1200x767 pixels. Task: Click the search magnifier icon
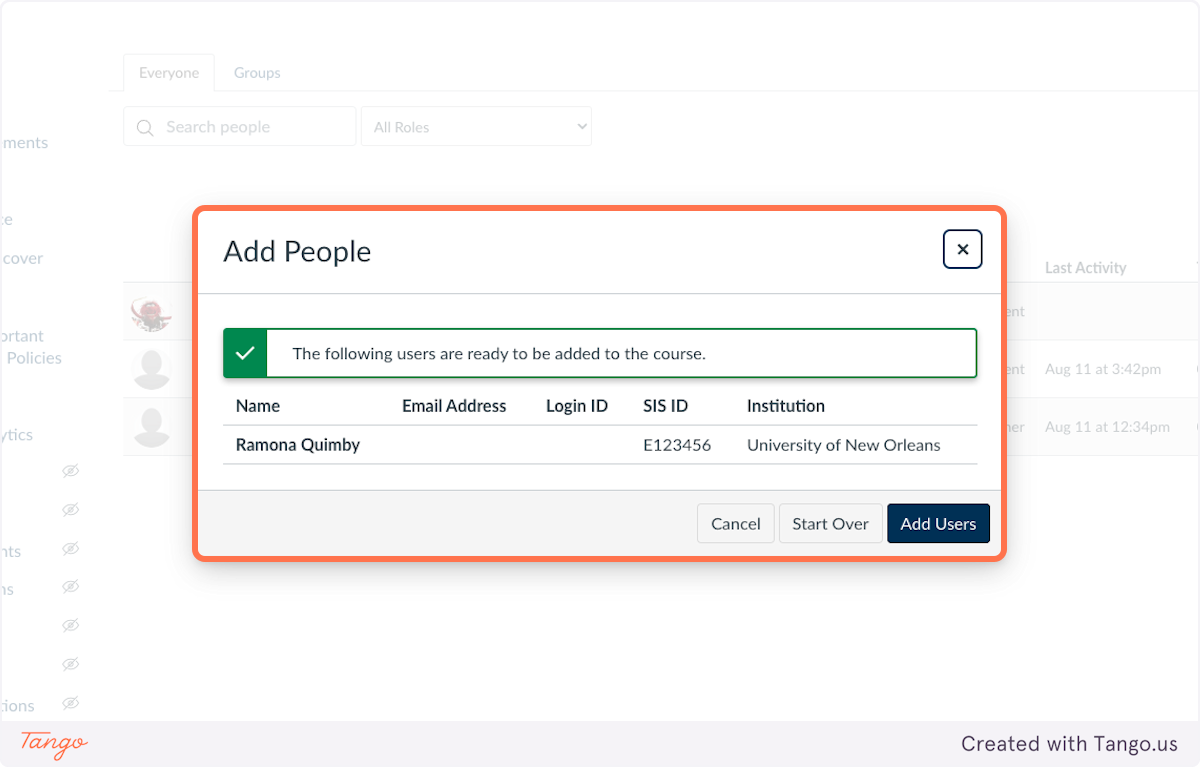(x=145, y=127)
